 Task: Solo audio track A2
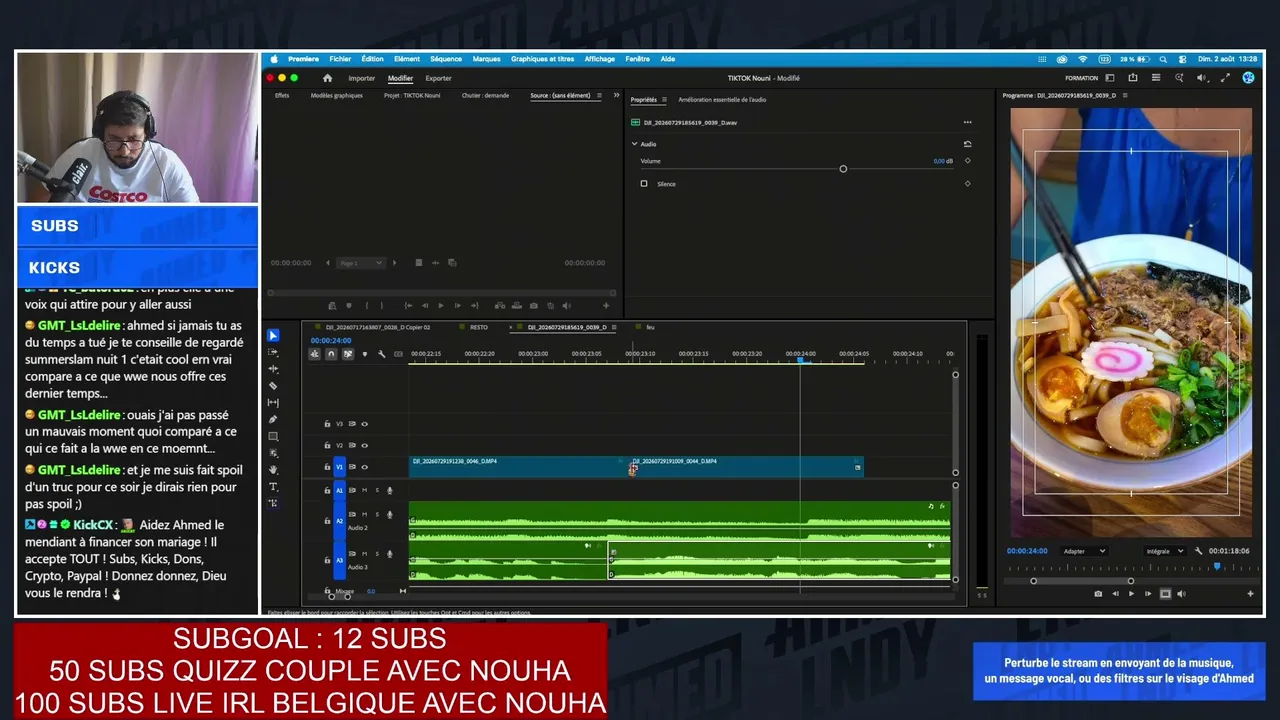[377, 514]
